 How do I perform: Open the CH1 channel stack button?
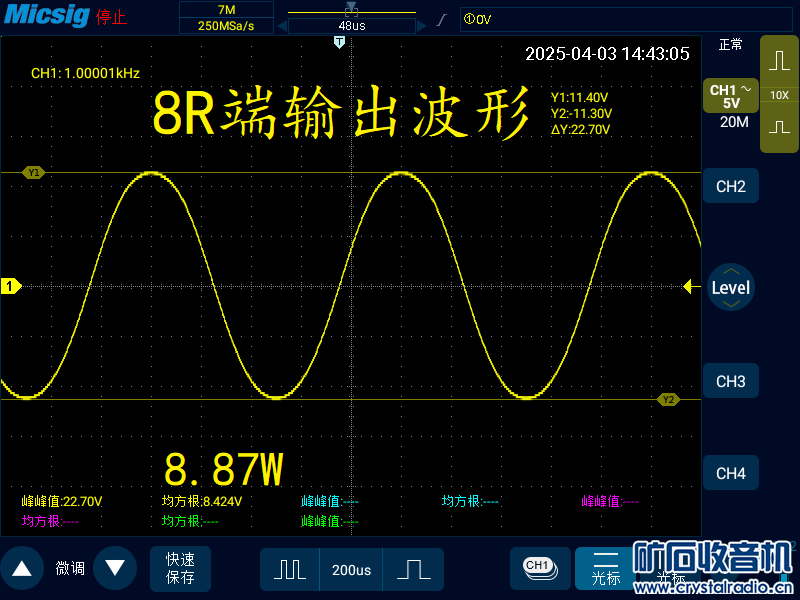click(x=540, y=568)
